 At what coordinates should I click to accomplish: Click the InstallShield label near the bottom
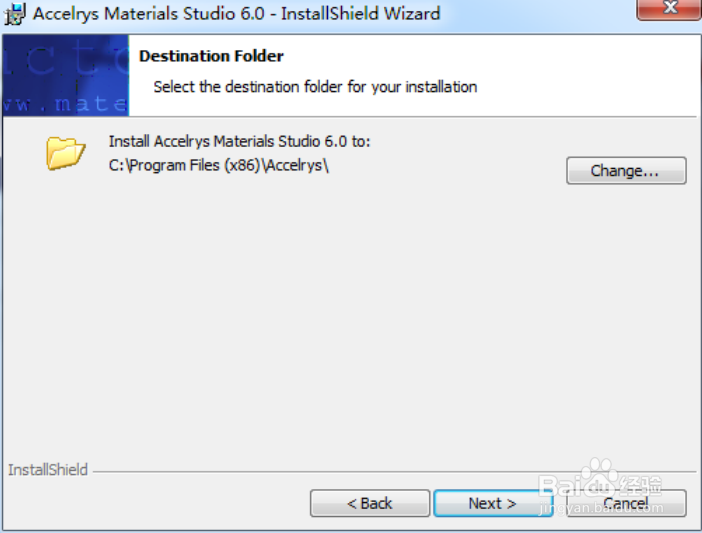pos(48,470)
